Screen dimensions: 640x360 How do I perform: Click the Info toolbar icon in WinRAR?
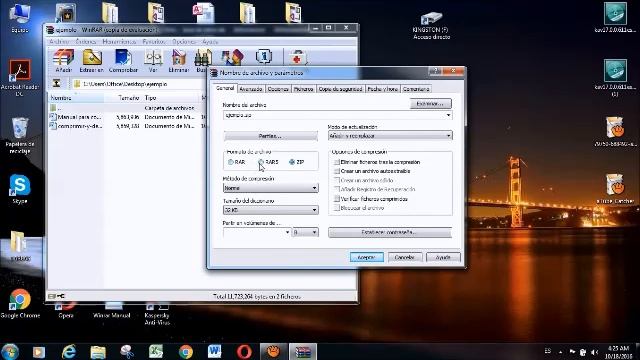point(264,57)
